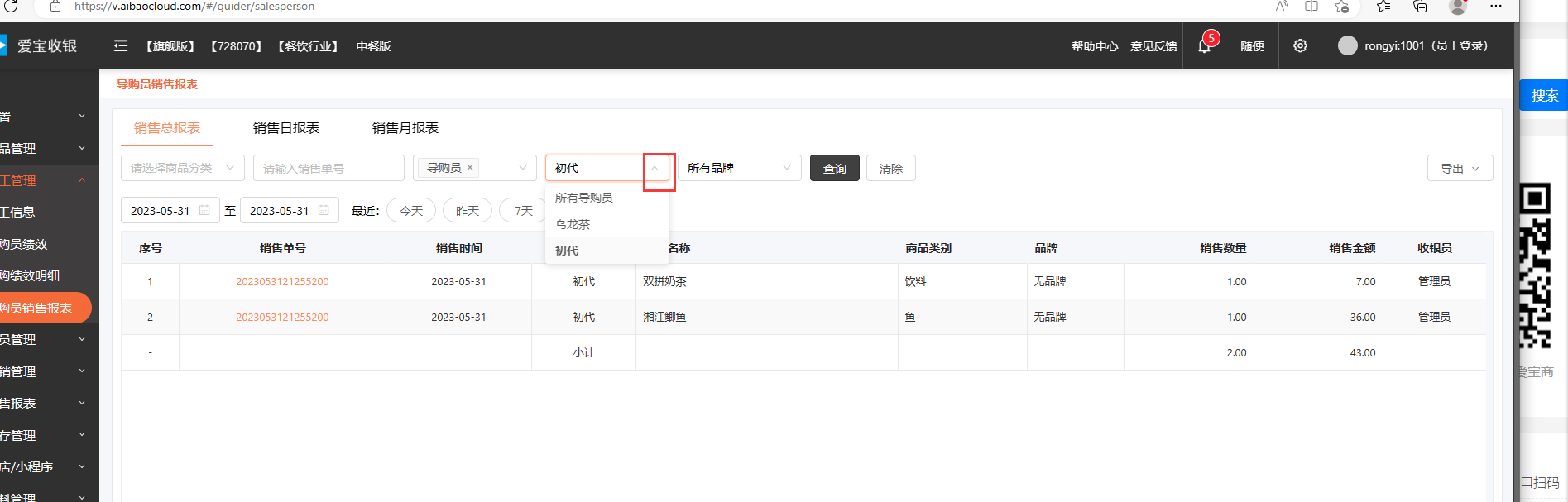
Task: Open the 导出 export dropdown button
Action: (x=1460, y=169)
